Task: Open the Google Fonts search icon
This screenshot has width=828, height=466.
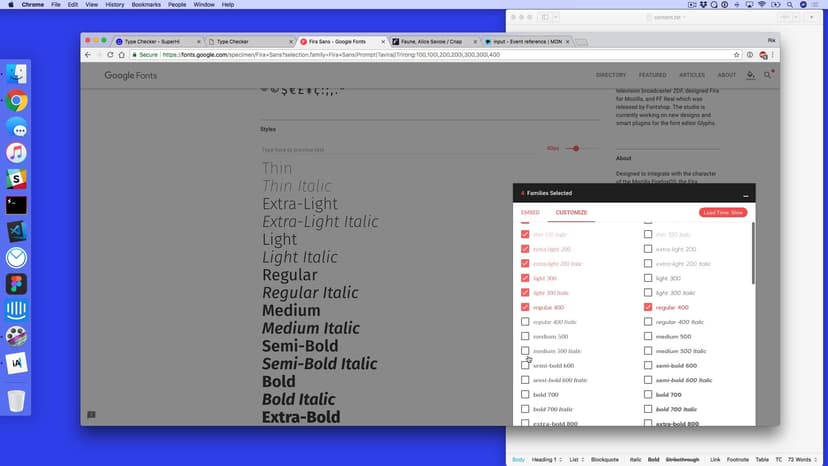Action: [767, 75]
